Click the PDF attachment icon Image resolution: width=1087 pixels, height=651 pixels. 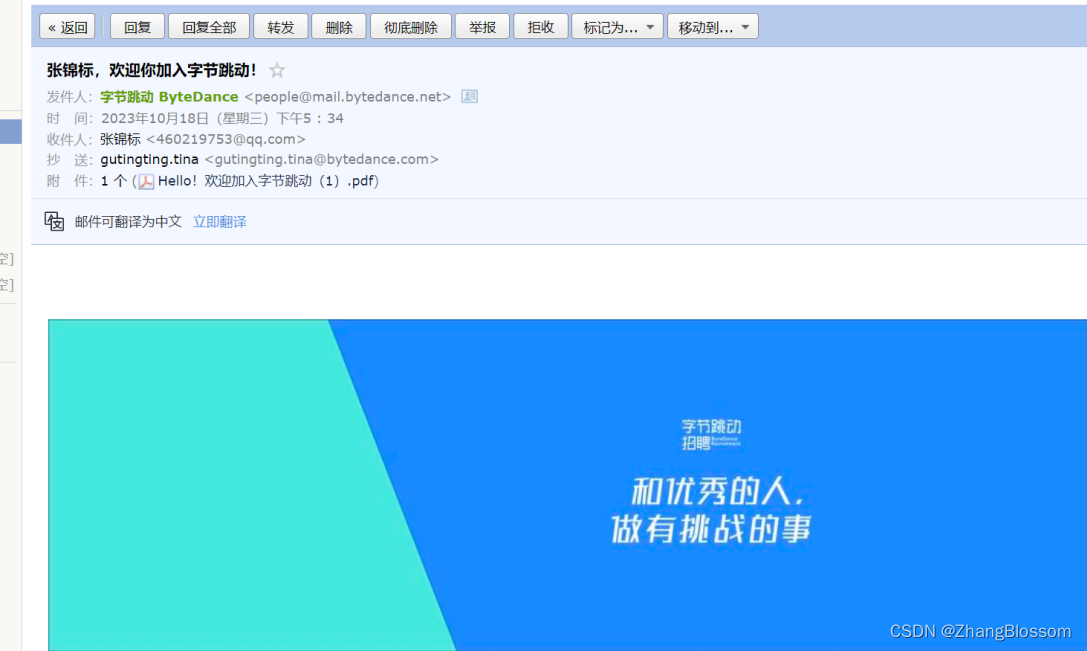[146, 182]
